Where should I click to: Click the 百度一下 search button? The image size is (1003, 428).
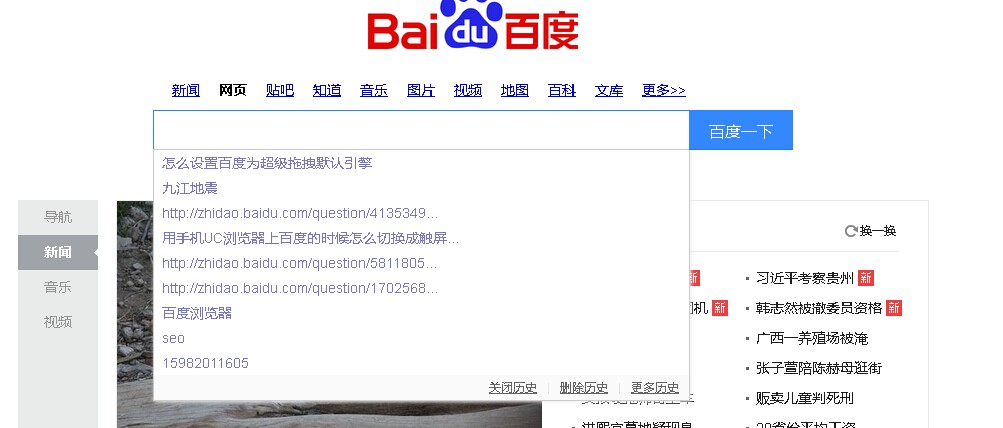[x=741, y=130]
